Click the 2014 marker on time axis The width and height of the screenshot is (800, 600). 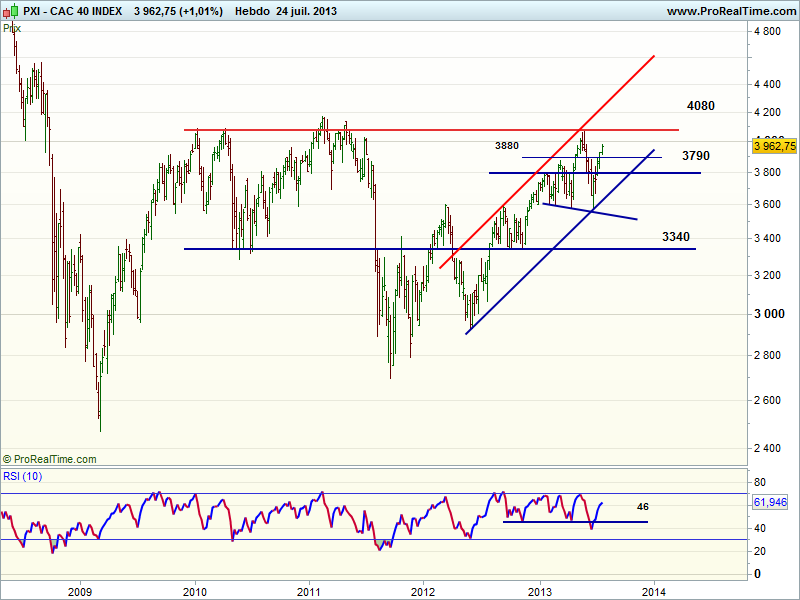(x=654, y=588)
